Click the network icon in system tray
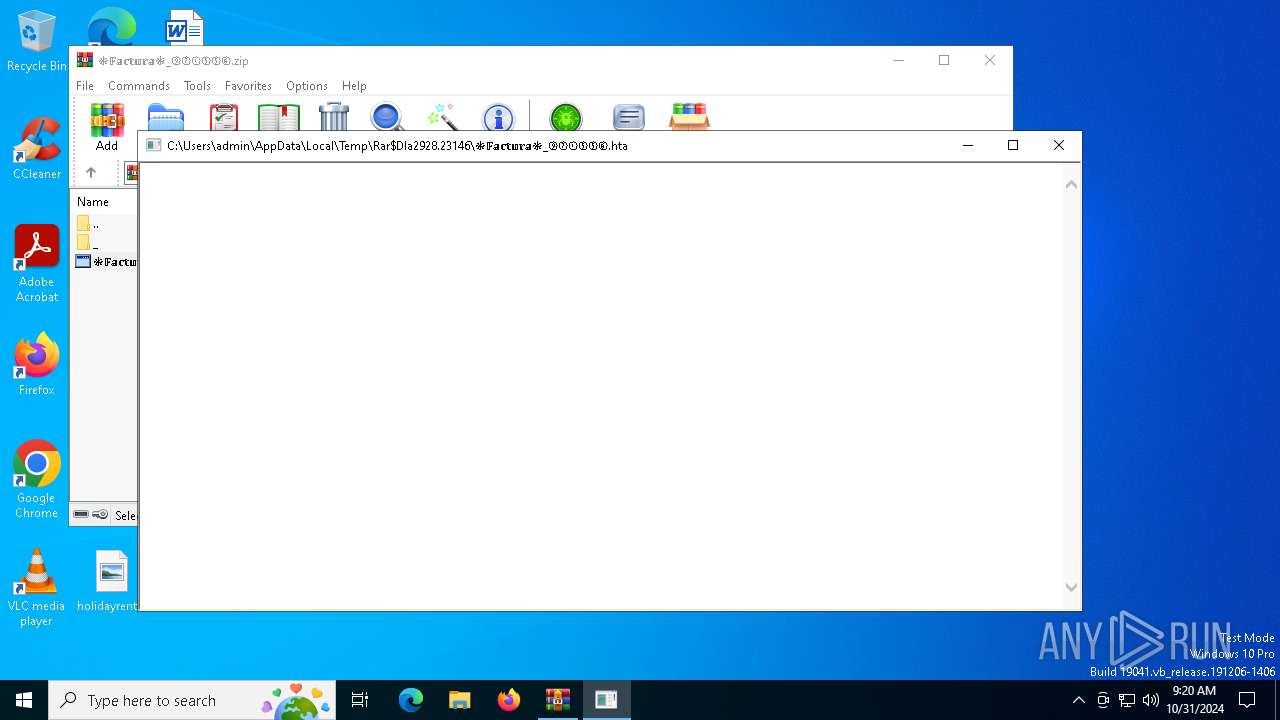The height and width of the screenshot is (720, 1280). (1127, 700)
